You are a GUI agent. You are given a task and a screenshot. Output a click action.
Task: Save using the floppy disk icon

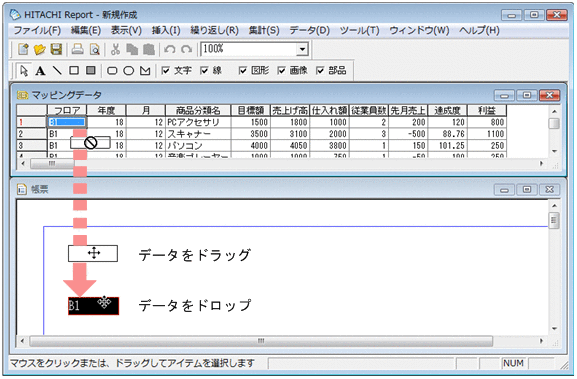56,49
